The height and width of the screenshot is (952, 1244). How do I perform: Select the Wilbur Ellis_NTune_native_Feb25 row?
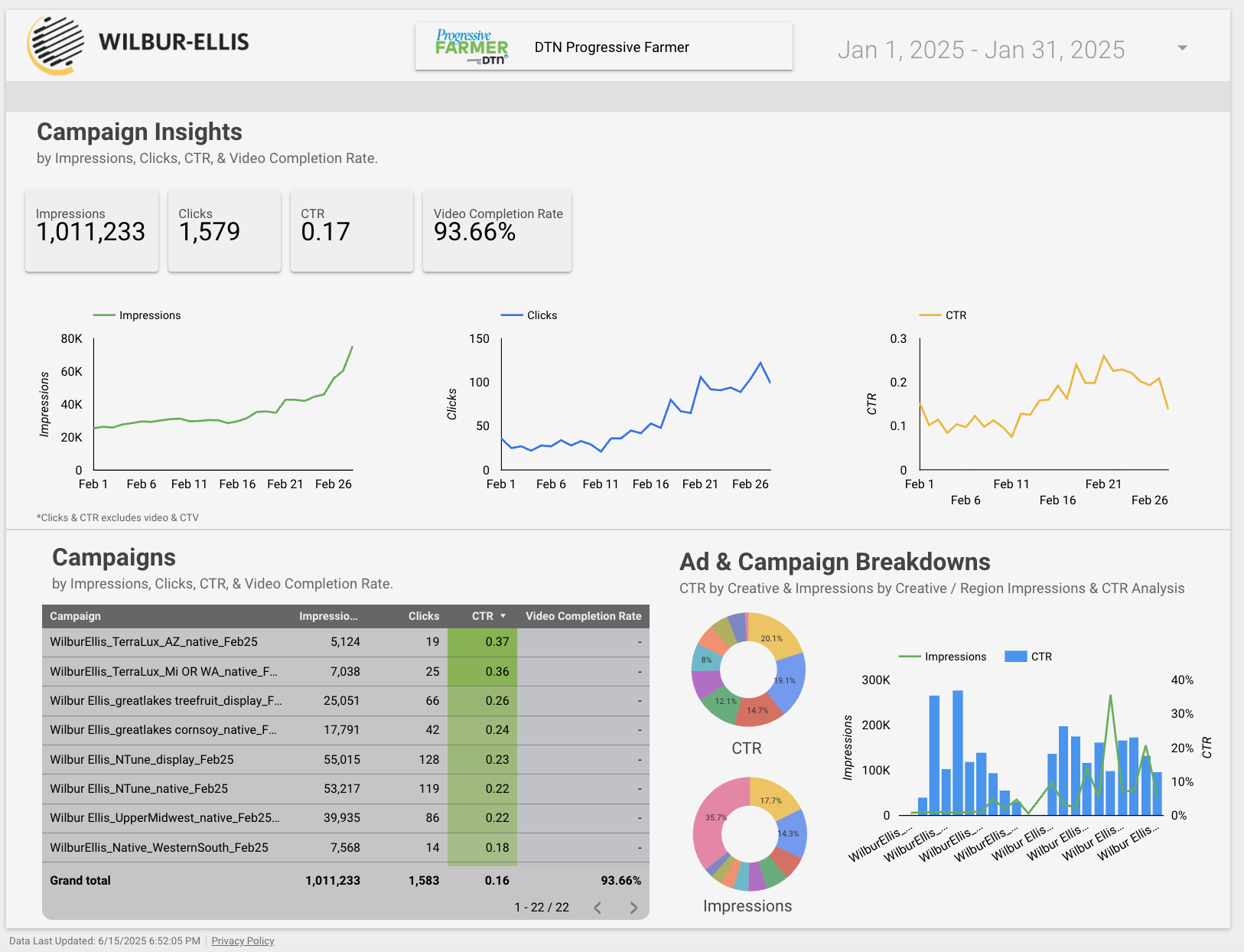coord(346,788)
